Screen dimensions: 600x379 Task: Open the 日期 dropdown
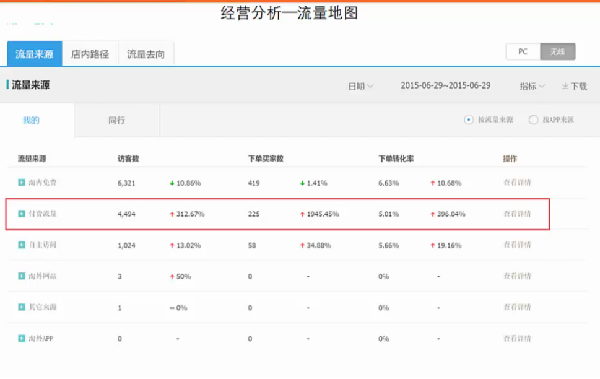[x=360, y=86]
